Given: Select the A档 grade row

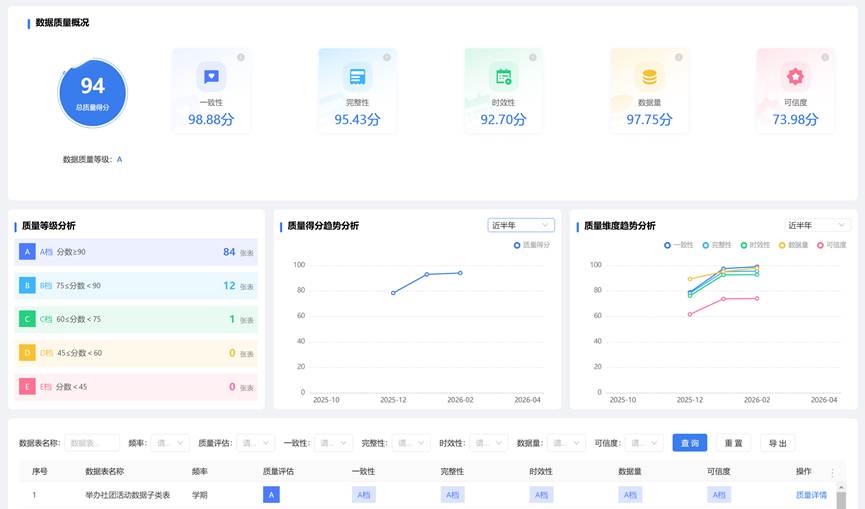Looking at the screenshot, I should [x=134, y=252].
